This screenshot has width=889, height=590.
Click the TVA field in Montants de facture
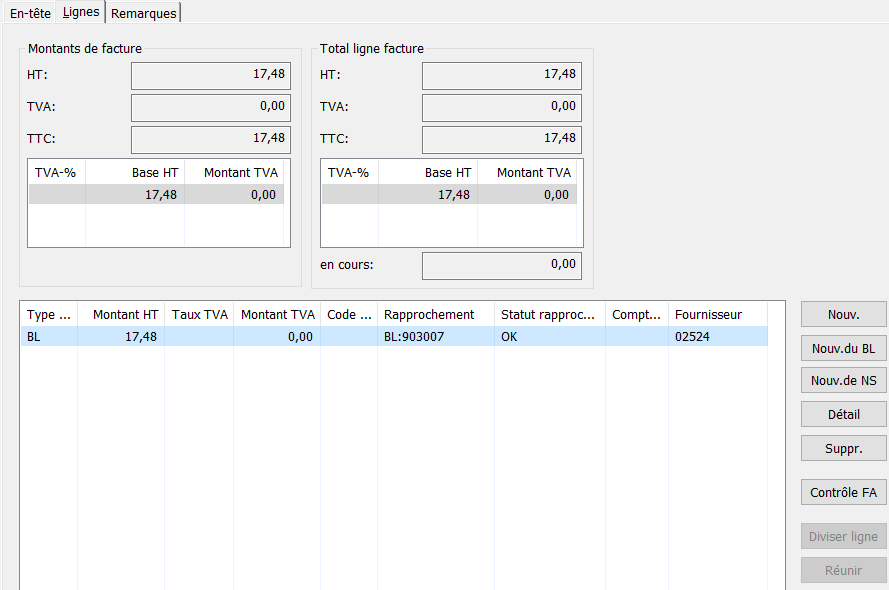tap(211, 108)
